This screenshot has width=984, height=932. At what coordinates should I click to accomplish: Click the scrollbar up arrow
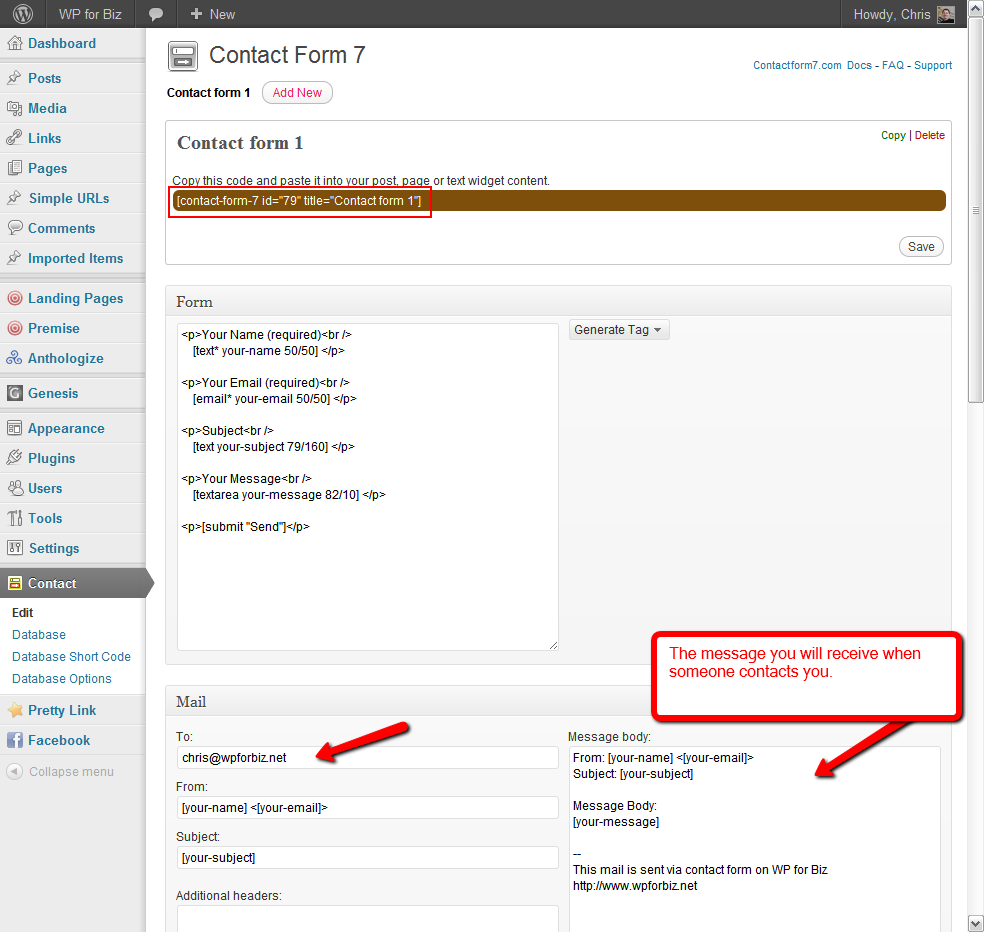coord(976,9)
